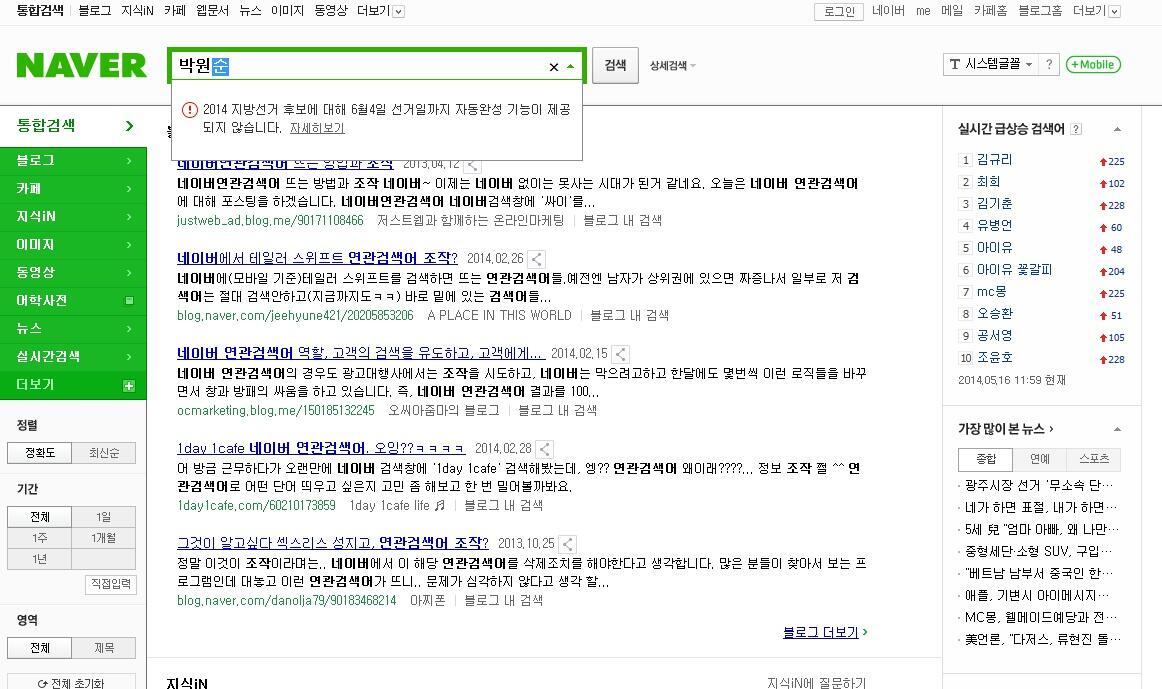Open 네이버에서 테일러 스위프트 연관검색어 조작 link
This screenshot has width=1162, height=689.
click(x=317, y=258)
